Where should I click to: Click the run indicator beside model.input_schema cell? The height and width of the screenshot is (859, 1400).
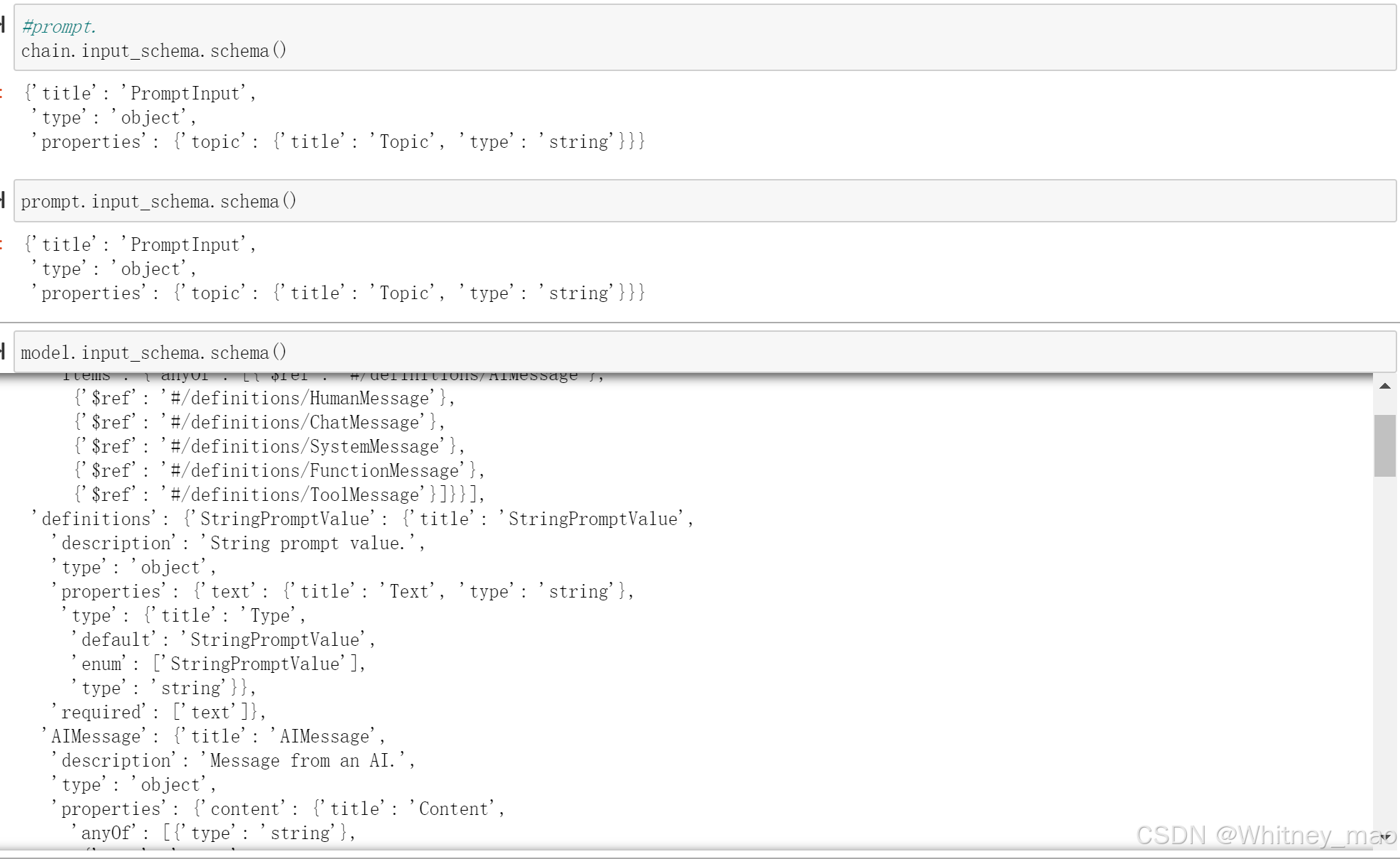3,351
